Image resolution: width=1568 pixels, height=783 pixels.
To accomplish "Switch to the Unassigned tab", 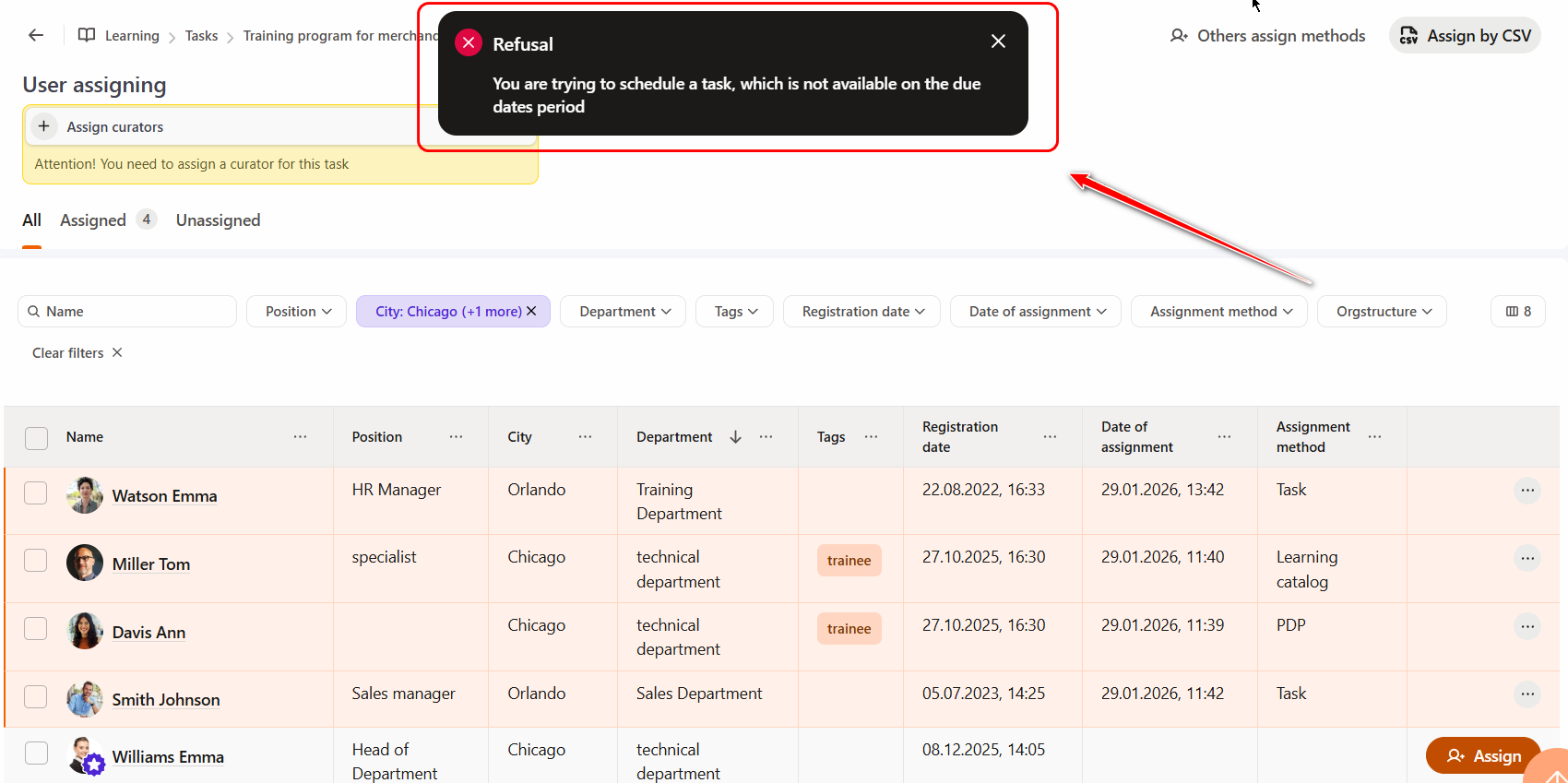I will pos(218,220).
